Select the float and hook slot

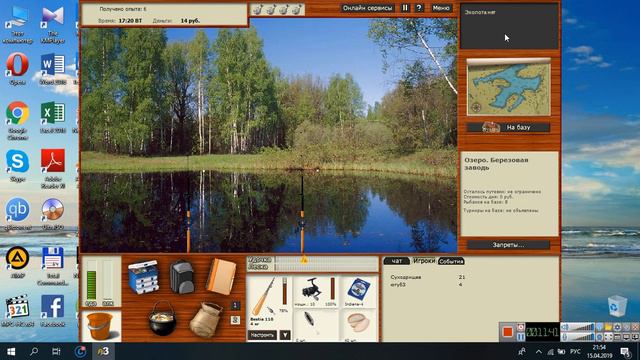click(x=315, y=325)
